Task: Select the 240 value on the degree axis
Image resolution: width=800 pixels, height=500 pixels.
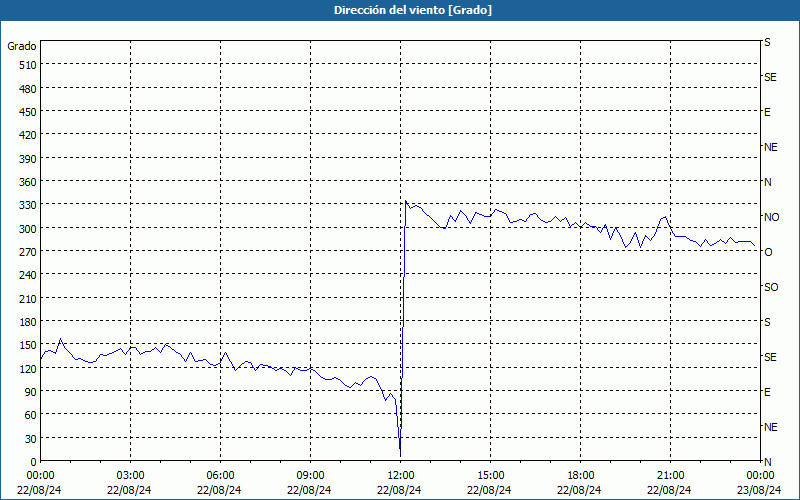Action: point(28,275)
